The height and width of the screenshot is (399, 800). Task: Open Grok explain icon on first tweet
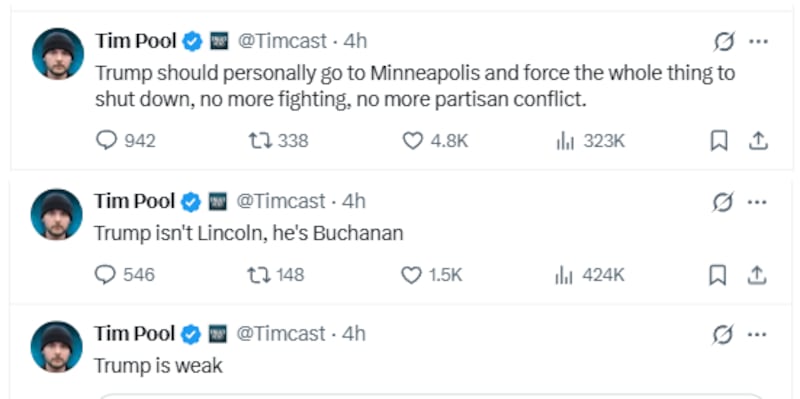click(x=724, y=42)
